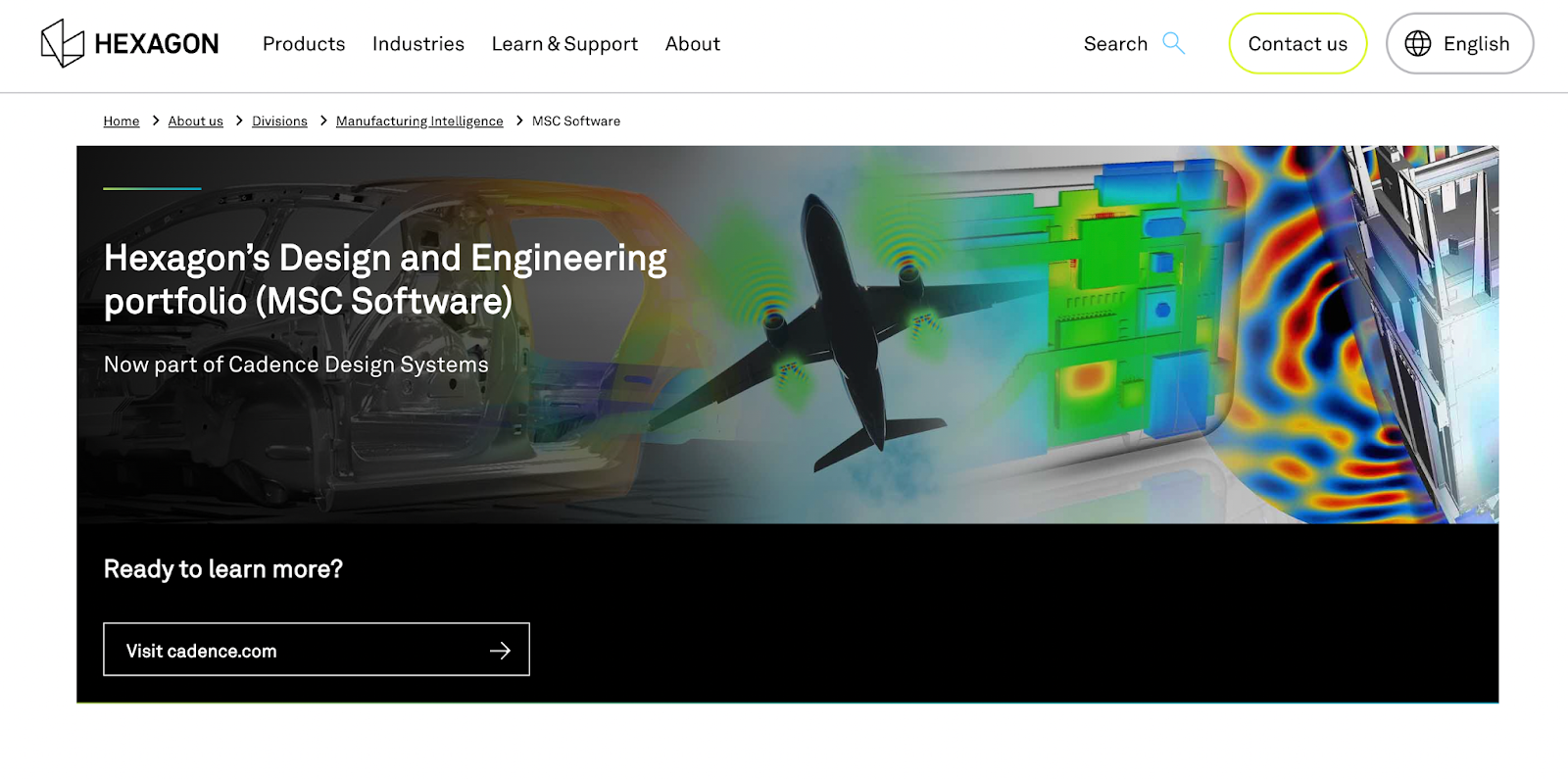Click the Hexagon logo icon

(63, 43)
